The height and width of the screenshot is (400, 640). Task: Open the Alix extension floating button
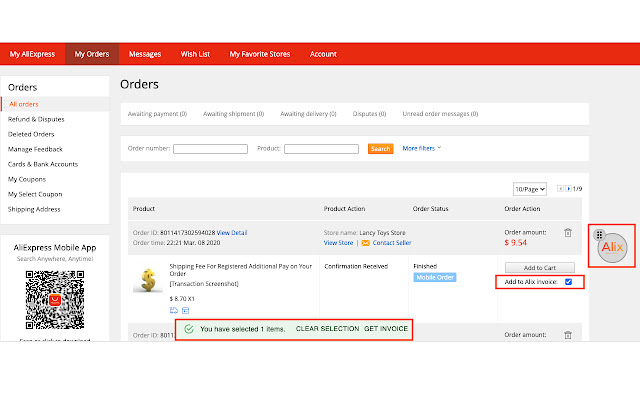point(612,247)
